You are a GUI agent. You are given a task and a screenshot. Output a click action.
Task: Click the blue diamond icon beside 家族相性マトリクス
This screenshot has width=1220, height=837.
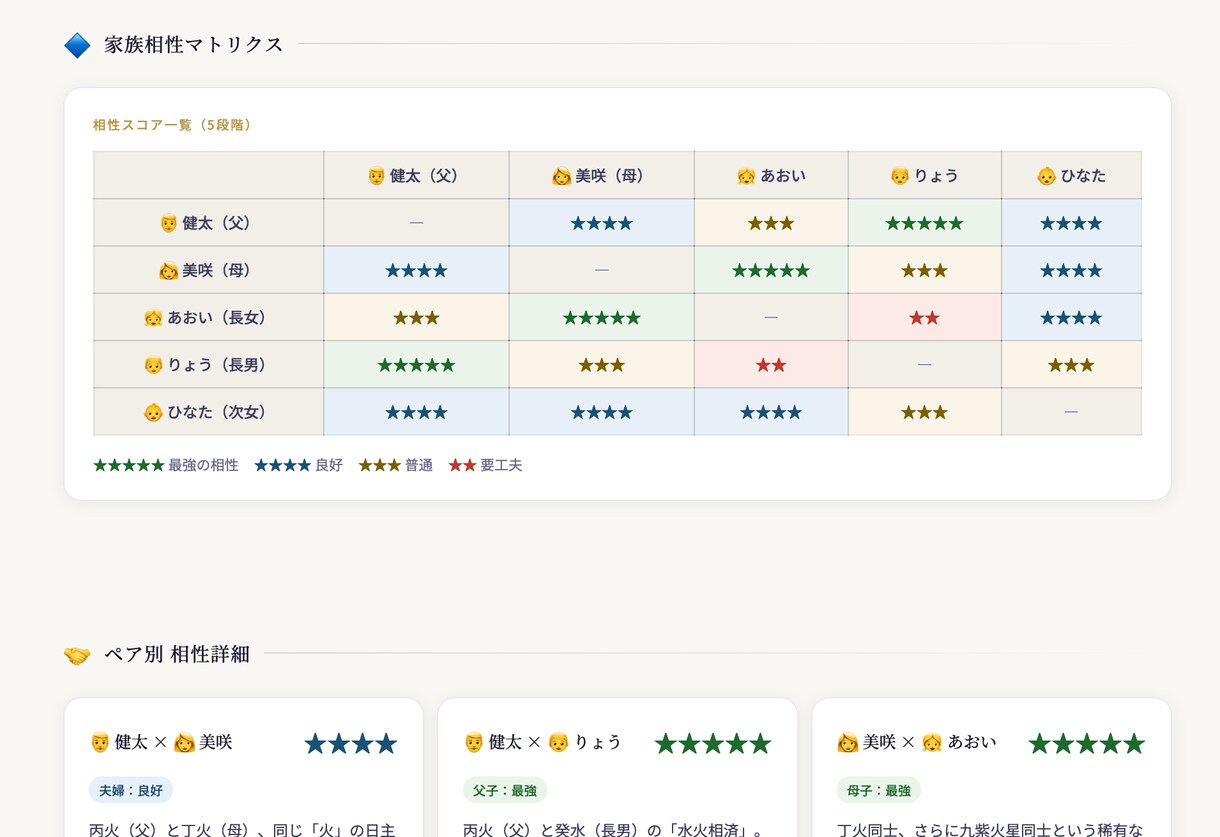(77, 45)
